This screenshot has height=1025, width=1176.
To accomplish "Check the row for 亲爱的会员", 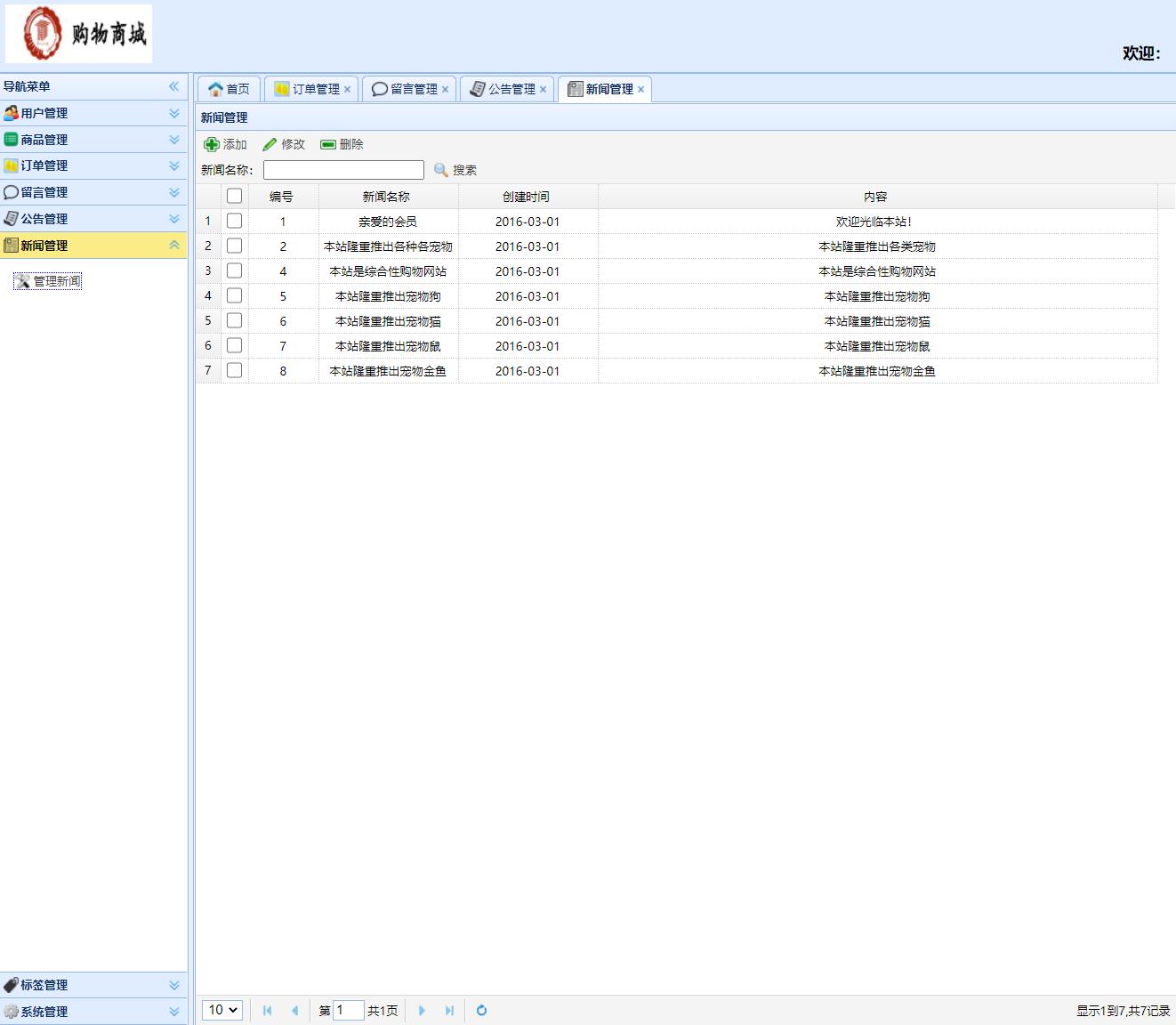I will click(235, 221).
